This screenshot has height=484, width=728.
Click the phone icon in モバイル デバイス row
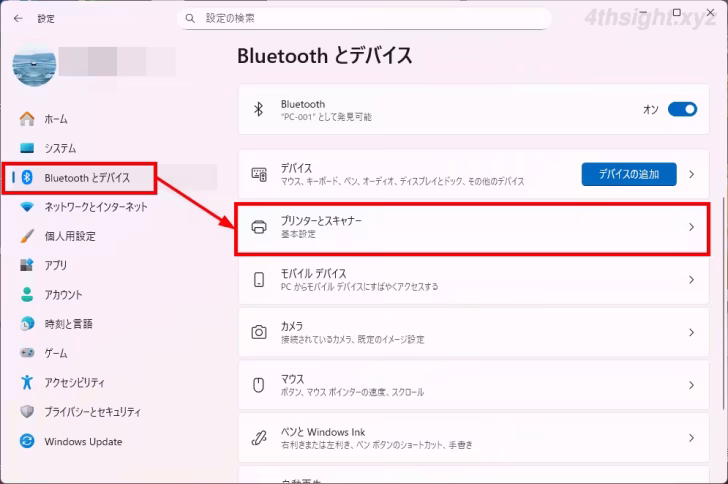(259, 280)
